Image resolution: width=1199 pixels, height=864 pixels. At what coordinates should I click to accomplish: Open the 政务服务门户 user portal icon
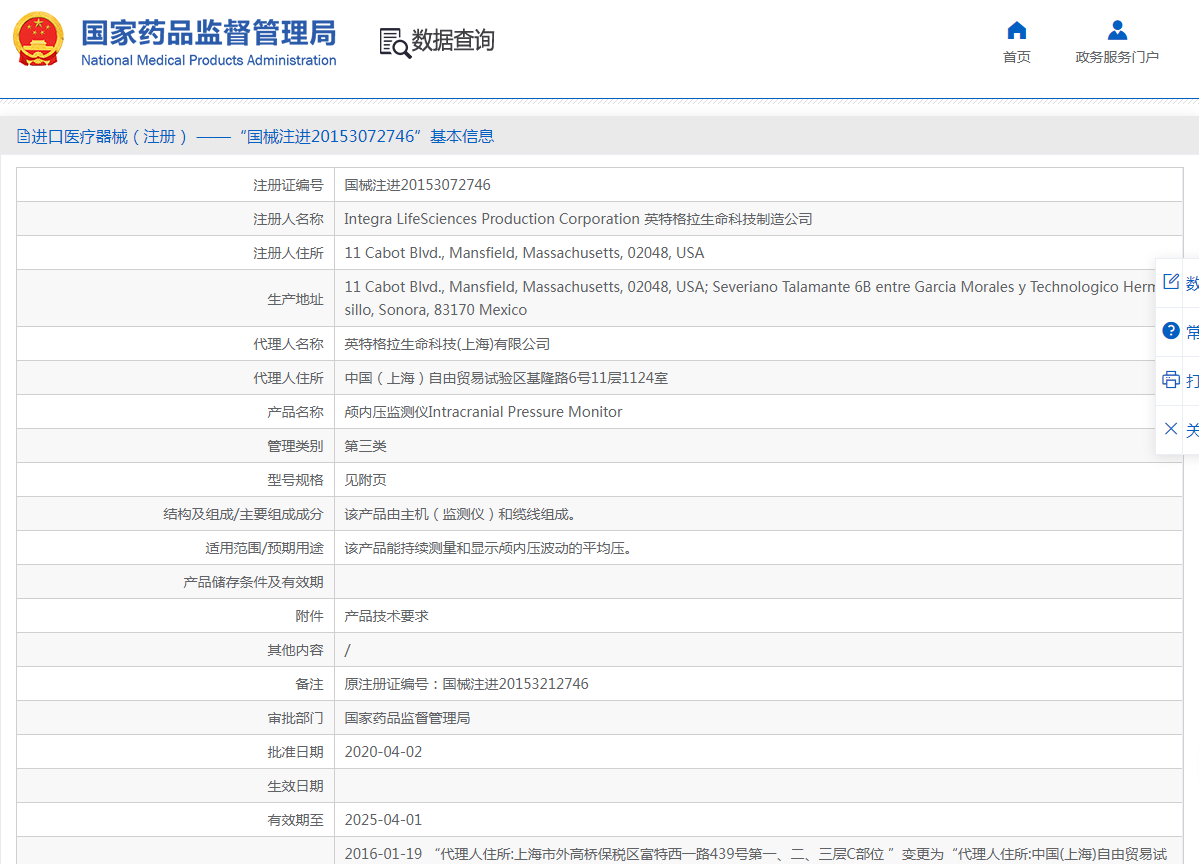tap(1117, 31)
